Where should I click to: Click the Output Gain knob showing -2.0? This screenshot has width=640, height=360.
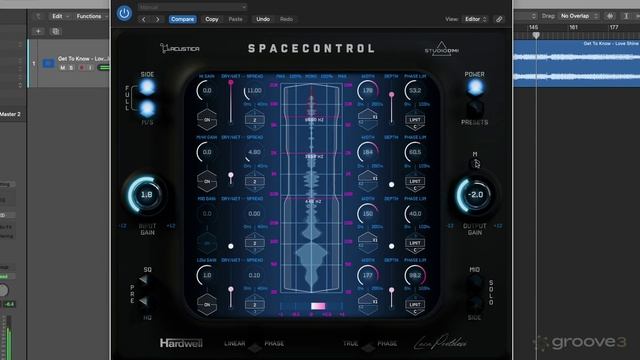[475, 195]
